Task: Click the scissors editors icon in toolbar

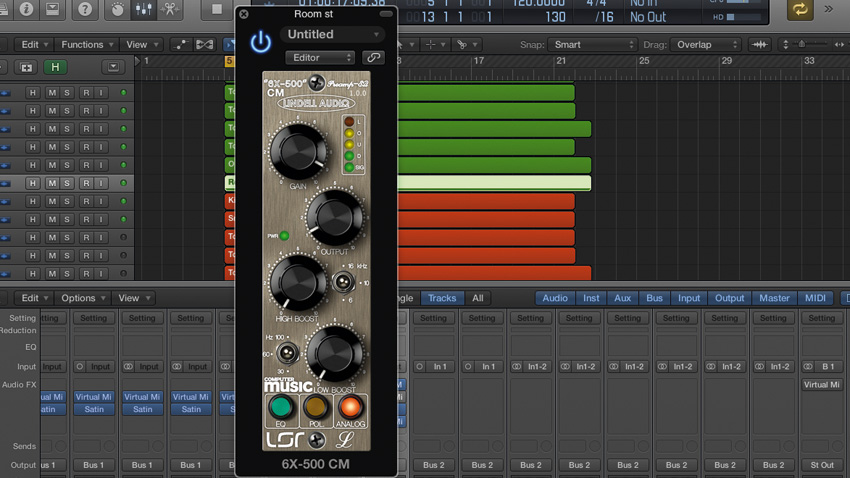Action: 170,9
